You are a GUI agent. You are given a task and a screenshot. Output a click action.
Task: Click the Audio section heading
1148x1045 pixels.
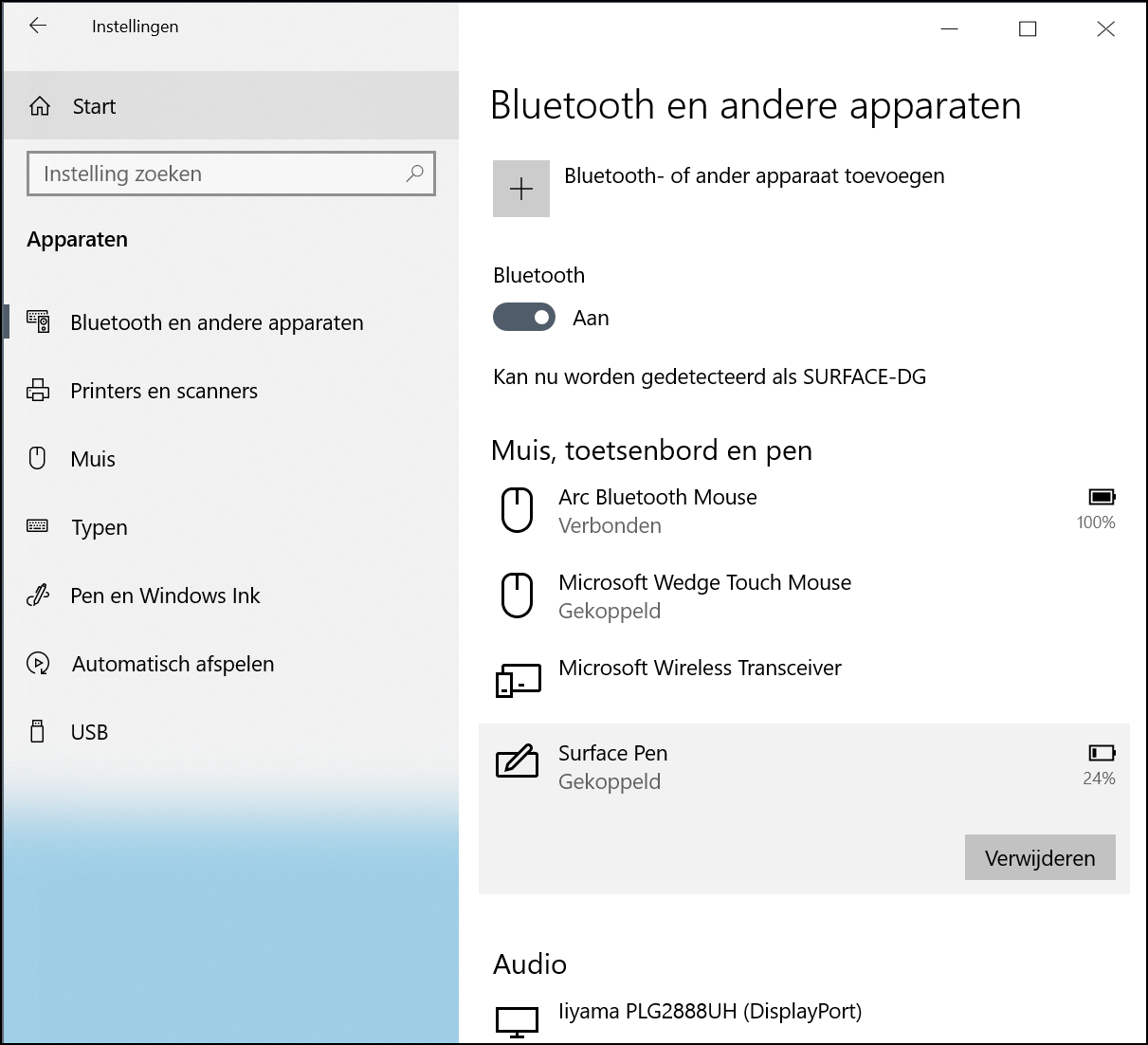(x=530, y=964)
